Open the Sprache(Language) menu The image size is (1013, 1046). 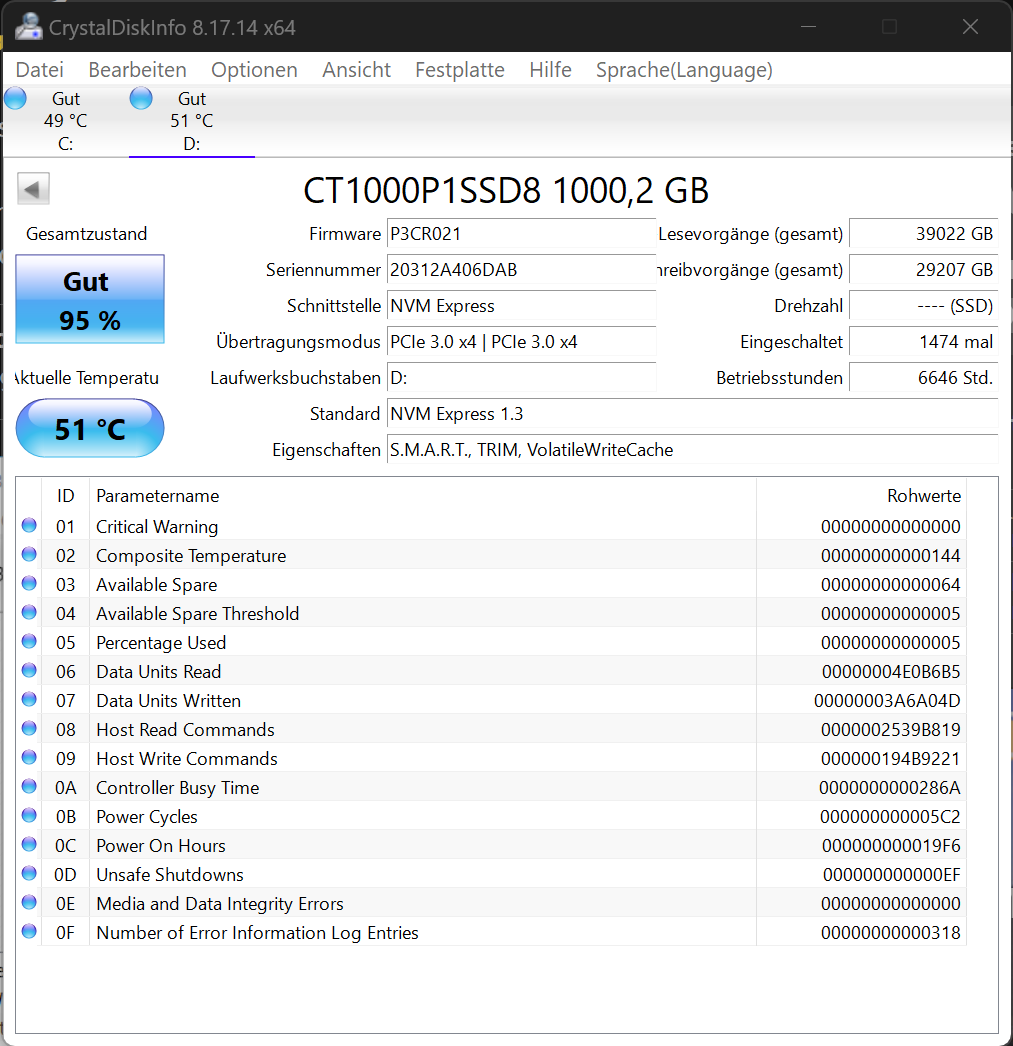coord(684,69)
